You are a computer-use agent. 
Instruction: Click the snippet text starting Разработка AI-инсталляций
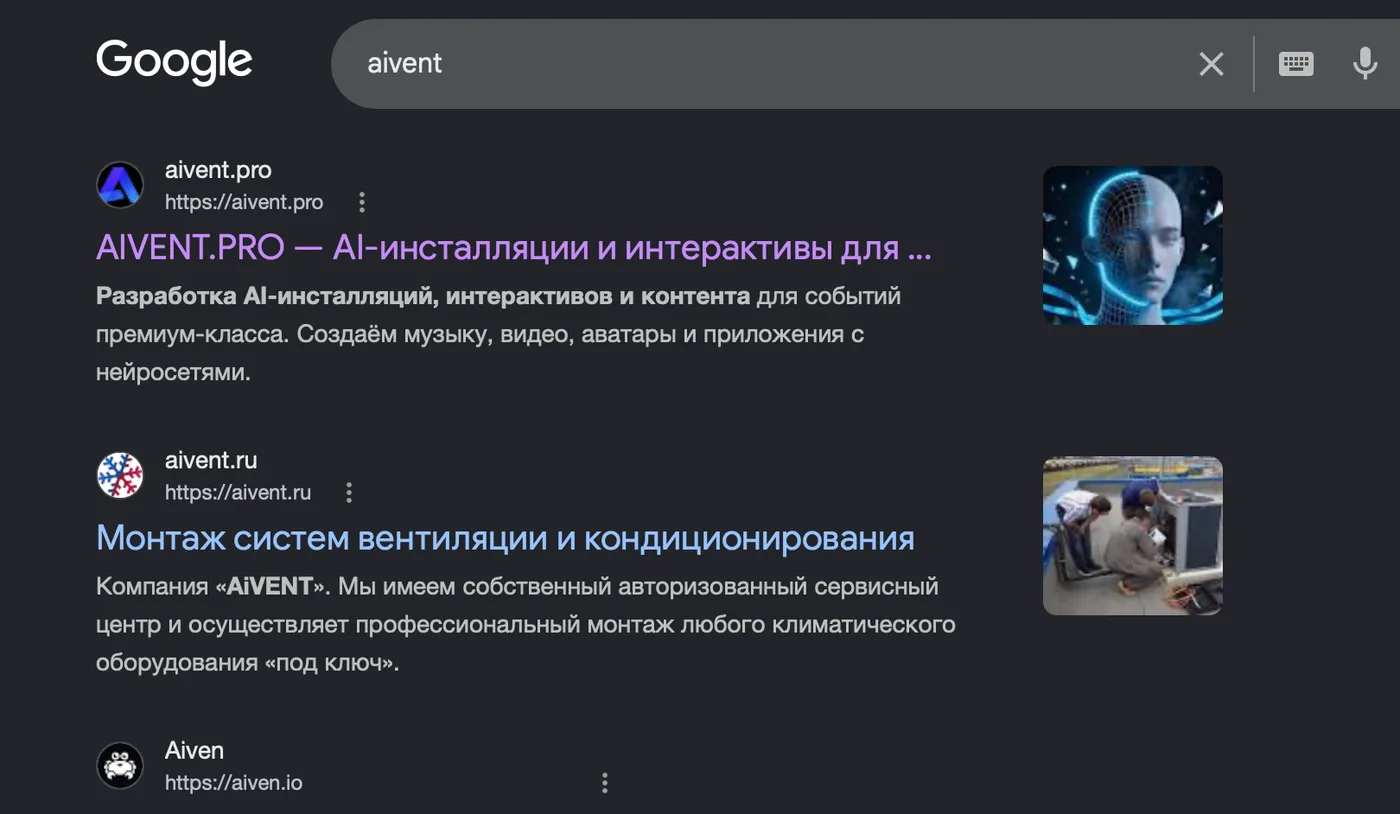(499, 334)
